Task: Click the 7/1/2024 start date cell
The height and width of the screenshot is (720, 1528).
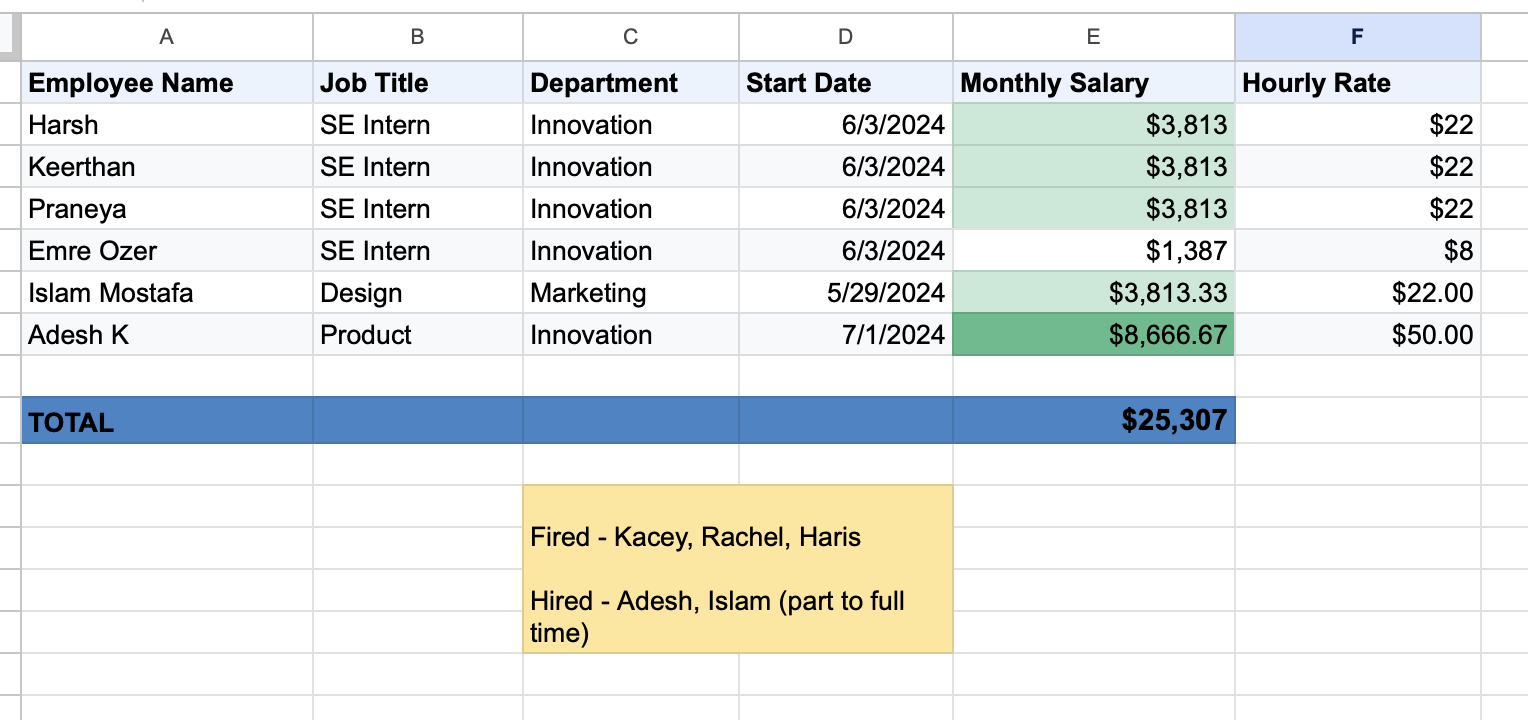Action: click(x=845, y=335)
